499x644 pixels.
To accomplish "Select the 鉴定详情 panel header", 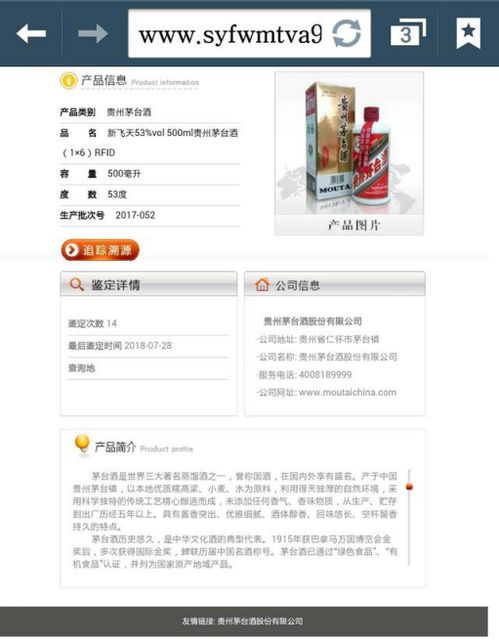I will click(x=149, y=284).
